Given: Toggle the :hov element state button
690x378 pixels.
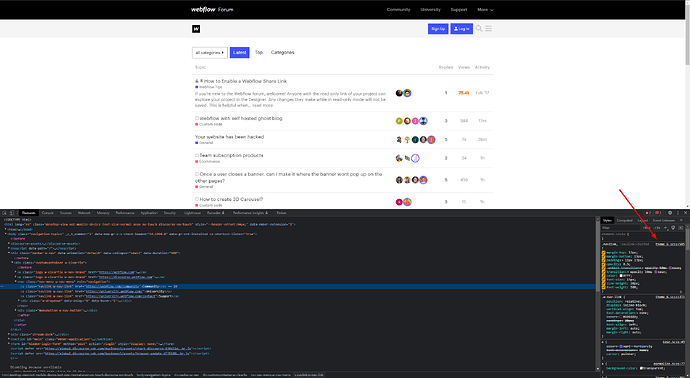Looking at the screenshot, I should coord(646,228).
